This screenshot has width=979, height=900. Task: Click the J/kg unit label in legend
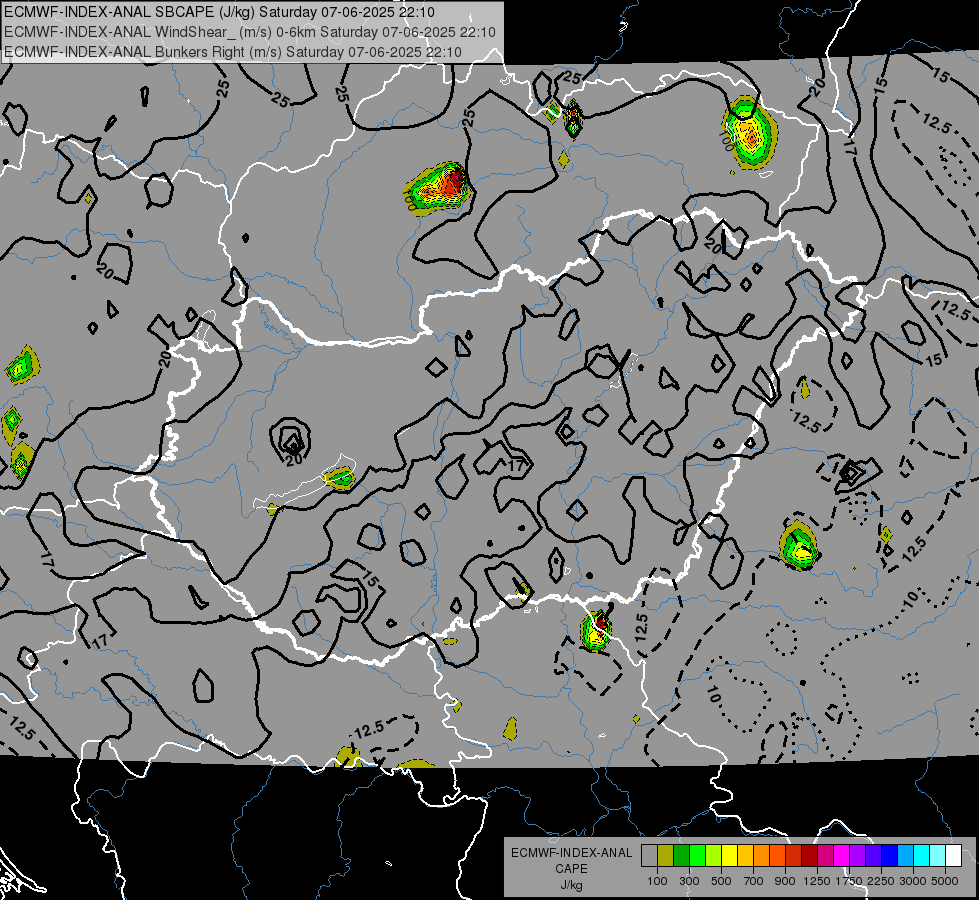pyautogui.click(x=571, y=885)
